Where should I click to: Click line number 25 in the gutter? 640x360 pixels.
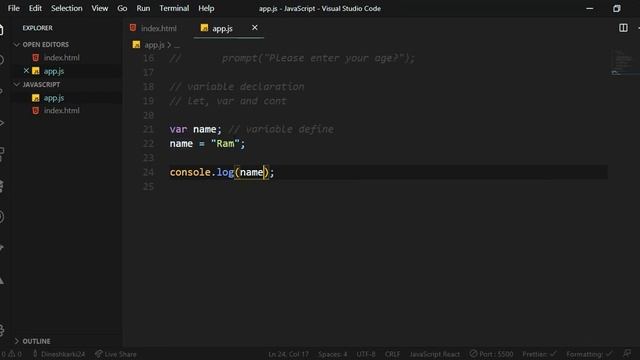tap(149, 187)
